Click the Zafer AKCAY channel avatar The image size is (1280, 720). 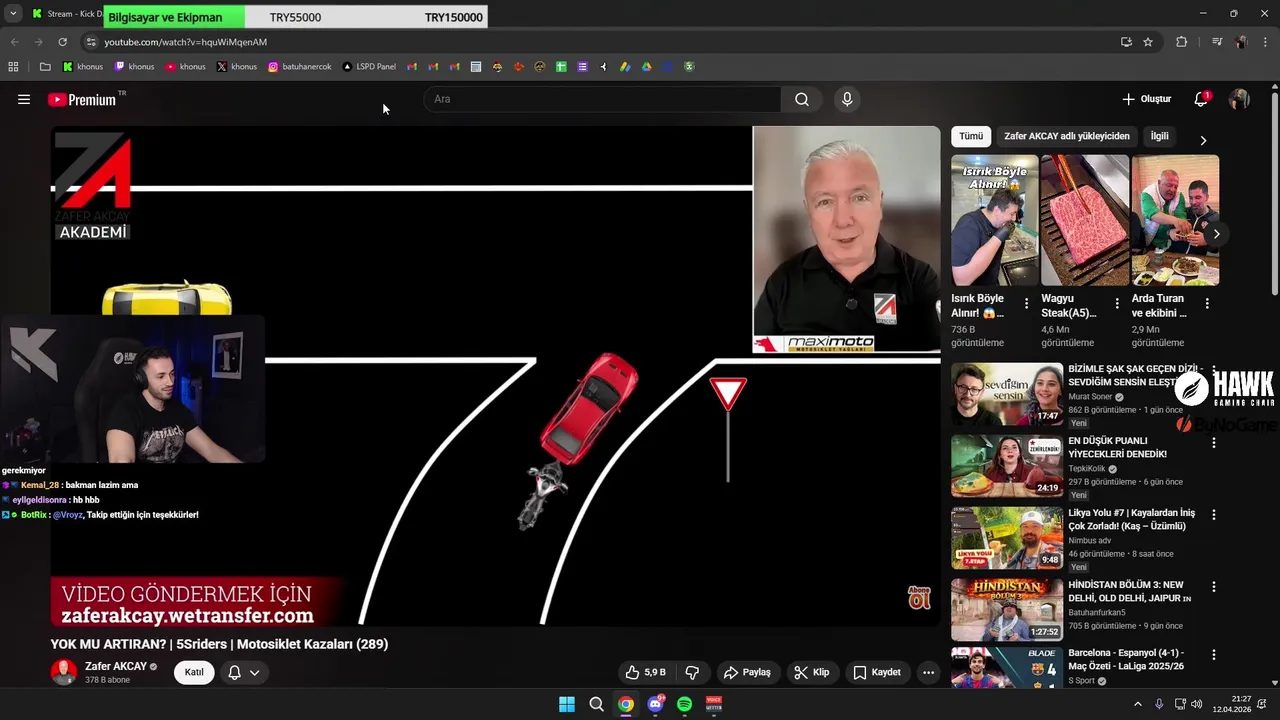(x=64, y=672)
